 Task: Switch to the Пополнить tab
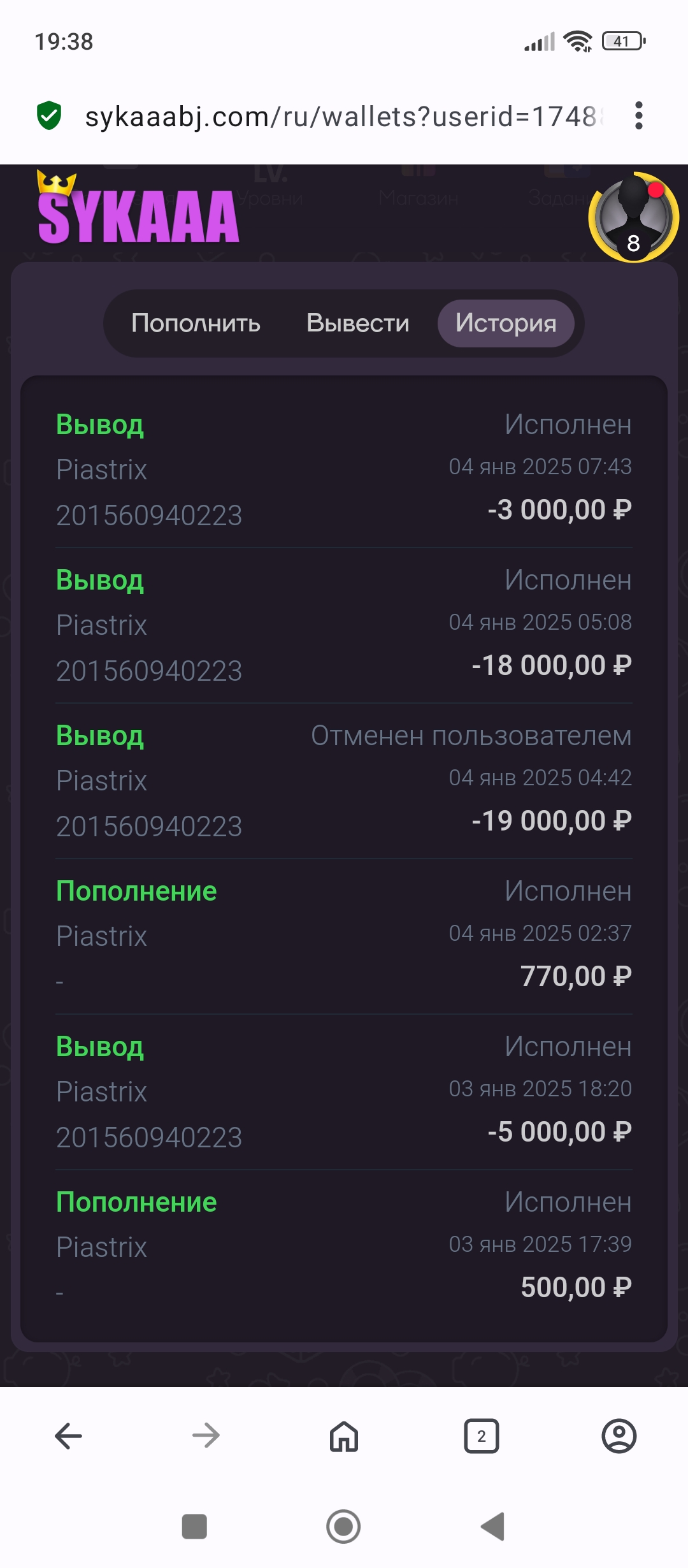[x=196, y=323]
